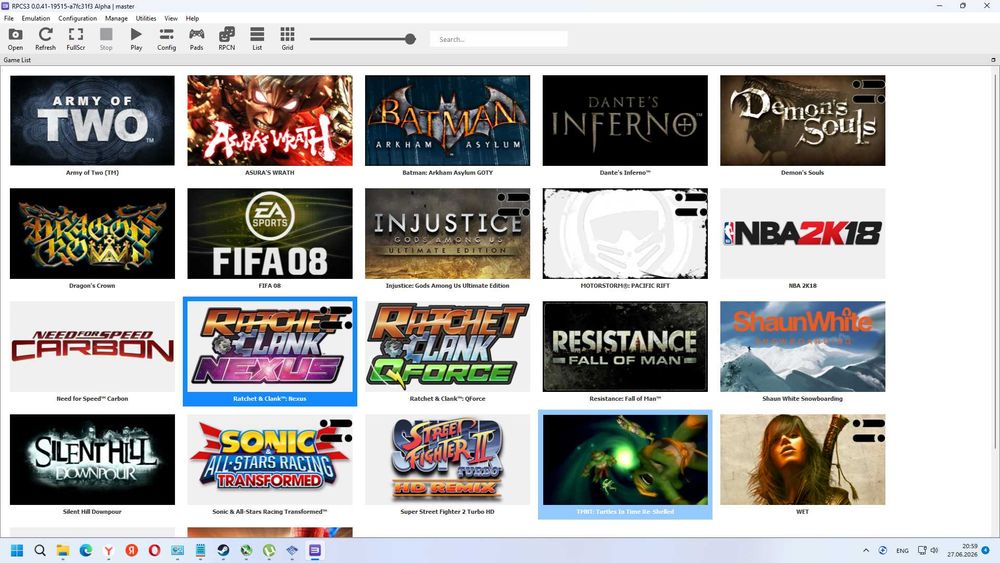Click custom config badge on Injustice
This screenshot has width=1000, height=563.
coord(513,204)
